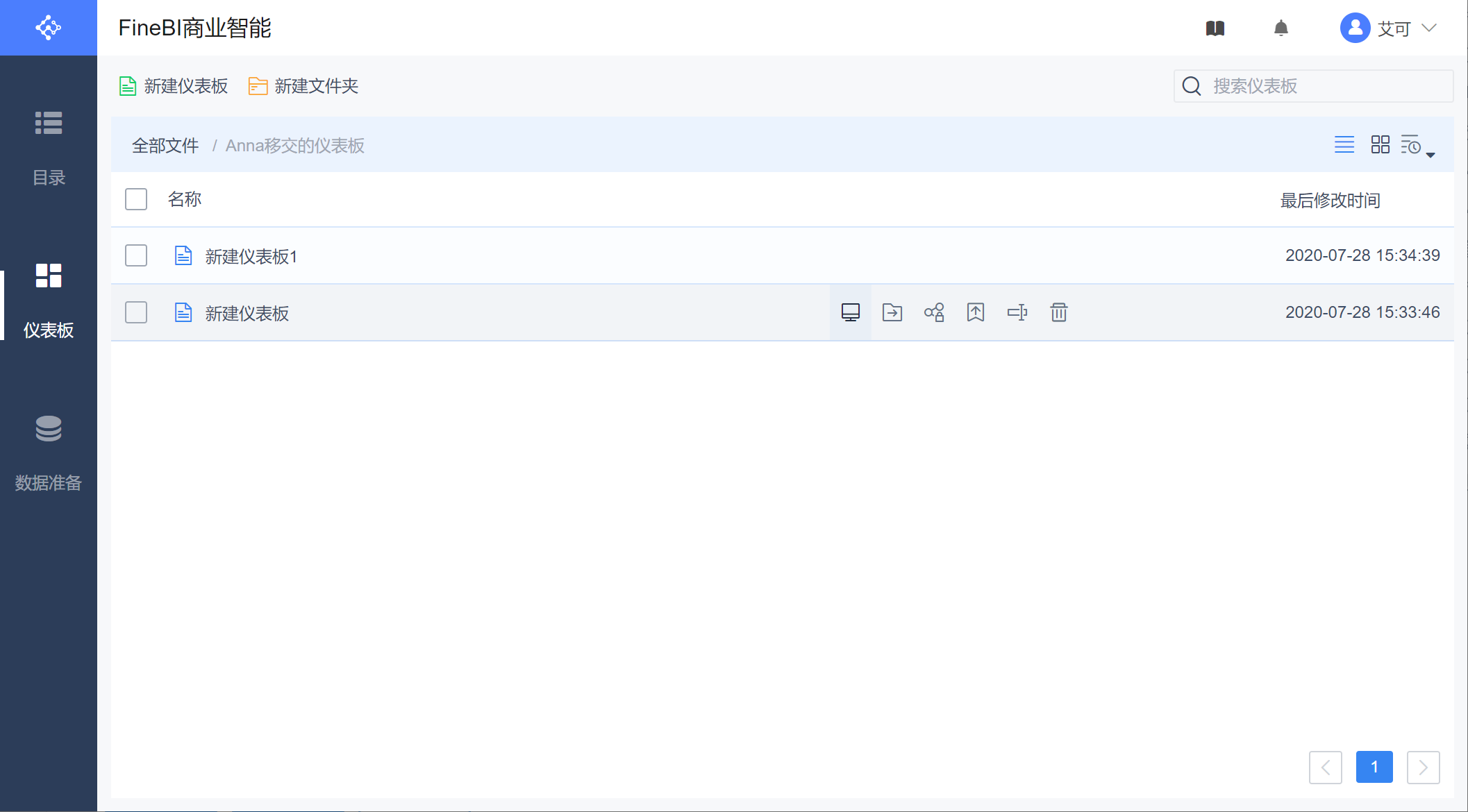The height and width of the screenshot is (812, 1468).
Task: Click the preview icon on 新建仪表板 row
Action: click(x=850, y=312)
